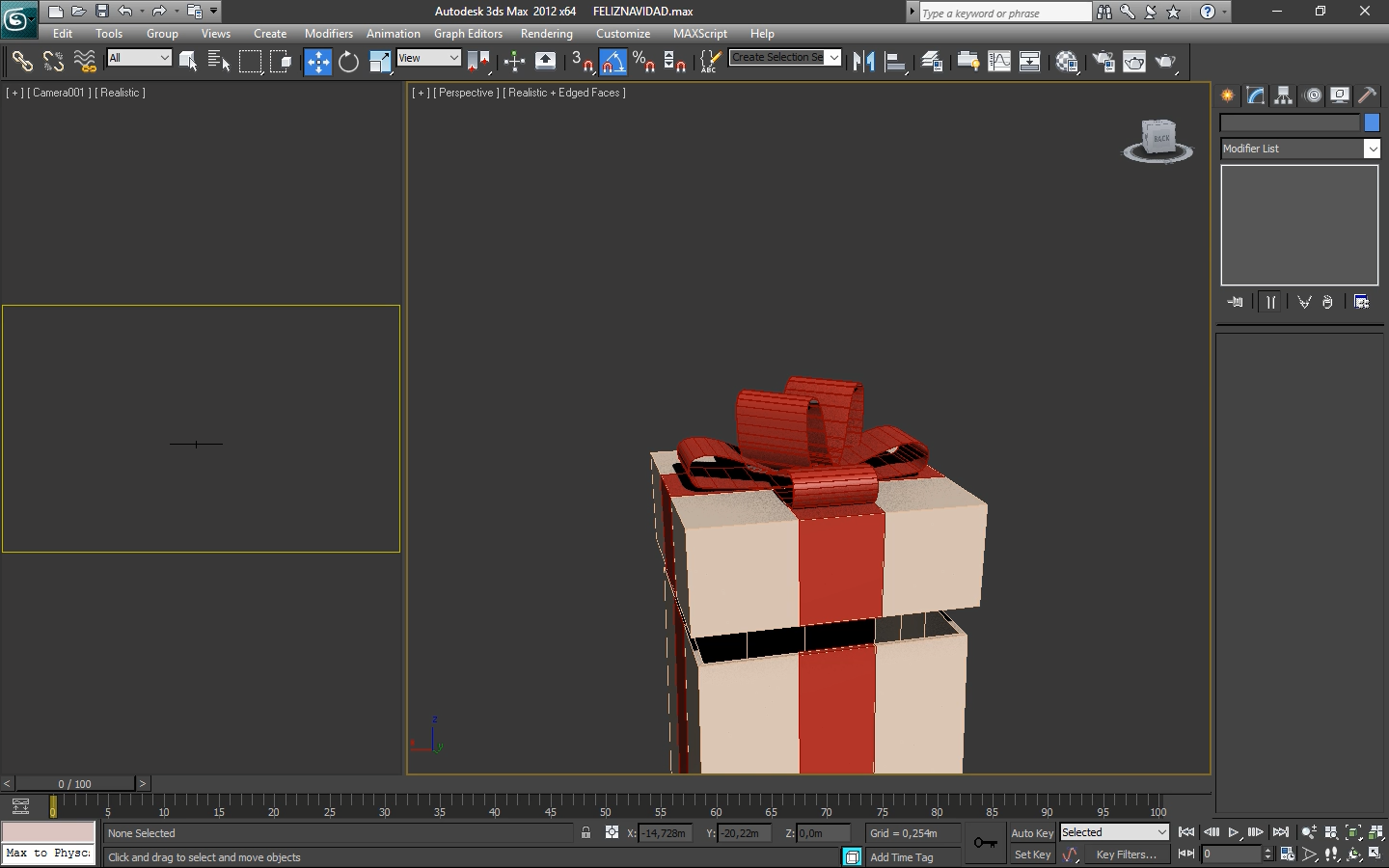The image size is (1389, 868).
Task: Toggle Percent Snap
Action: pyautogui.click(x=643, y=62)
